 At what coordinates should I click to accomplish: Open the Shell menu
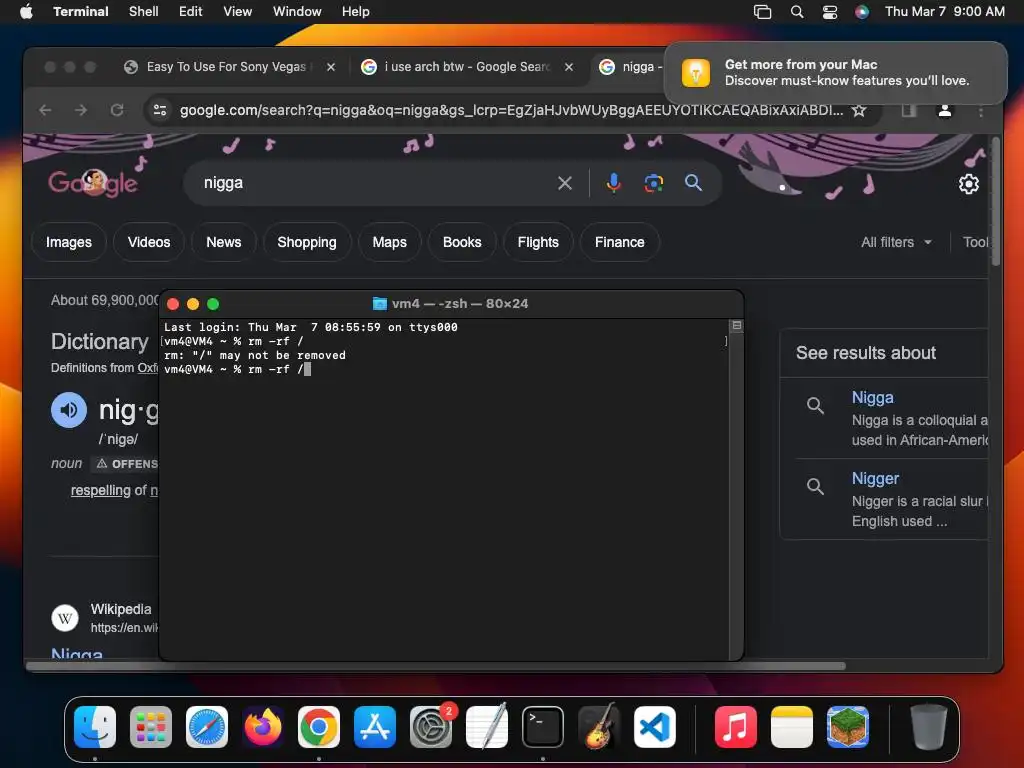pos(144,11)
